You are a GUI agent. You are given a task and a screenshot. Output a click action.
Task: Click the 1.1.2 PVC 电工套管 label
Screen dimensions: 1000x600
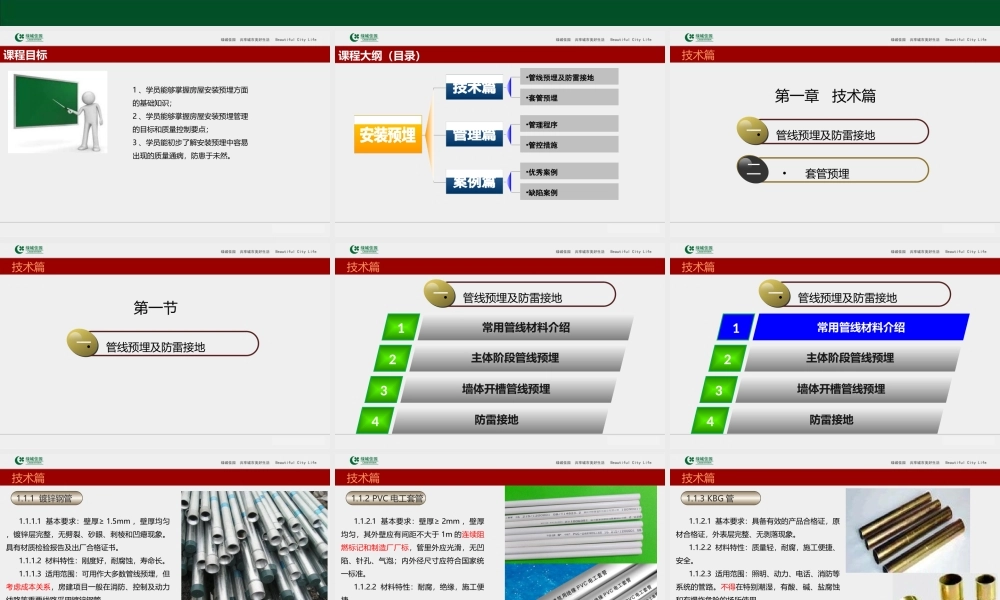(x=385, y=498)
